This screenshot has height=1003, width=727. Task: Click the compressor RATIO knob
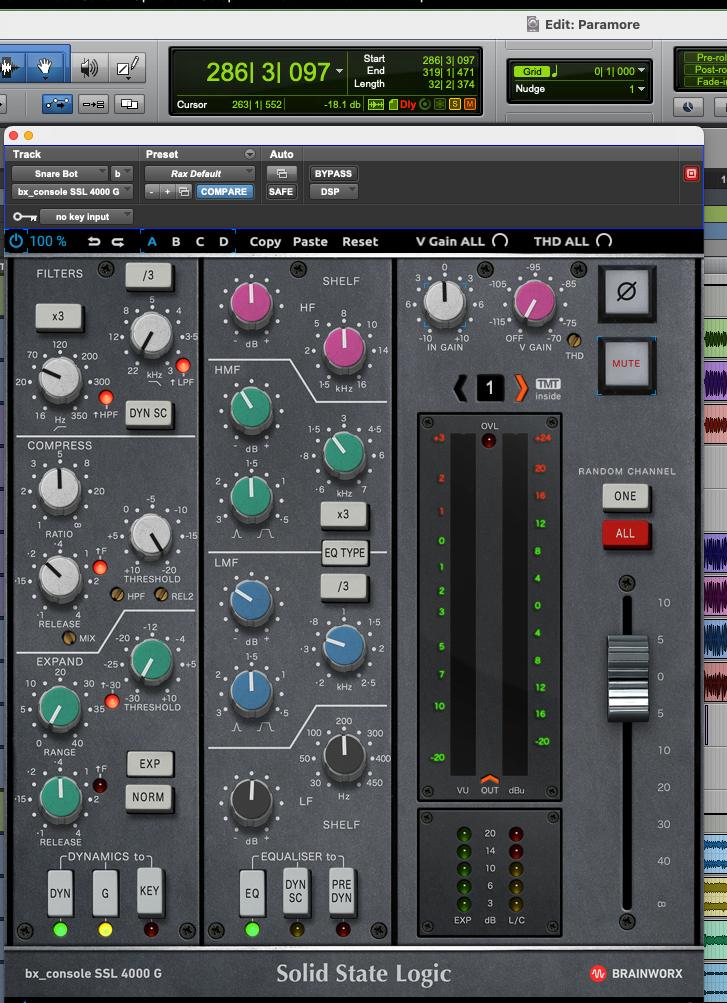[x=60, y=490]
